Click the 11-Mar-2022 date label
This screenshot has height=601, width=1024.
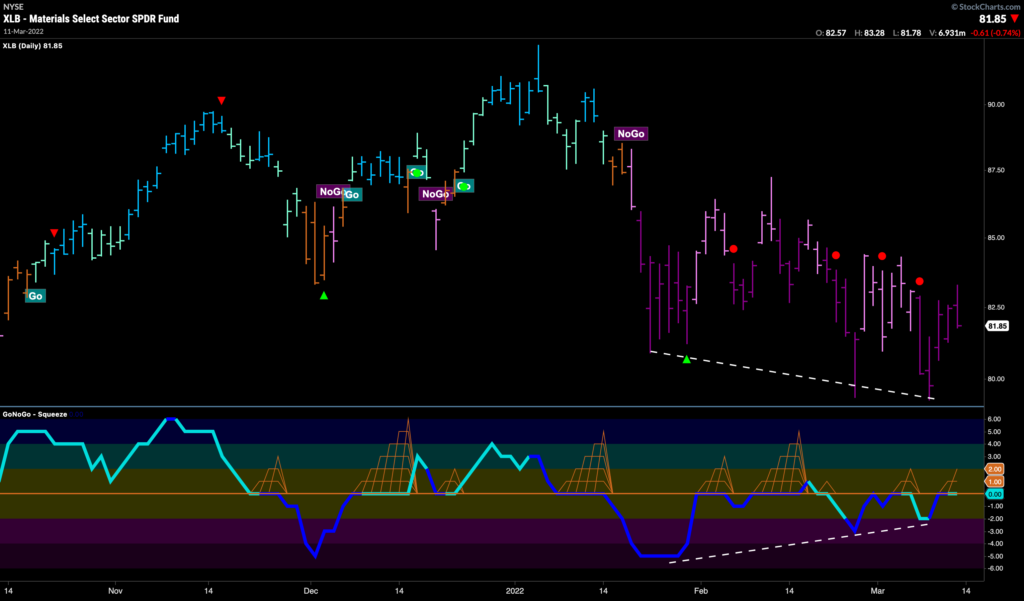point(24,31)
